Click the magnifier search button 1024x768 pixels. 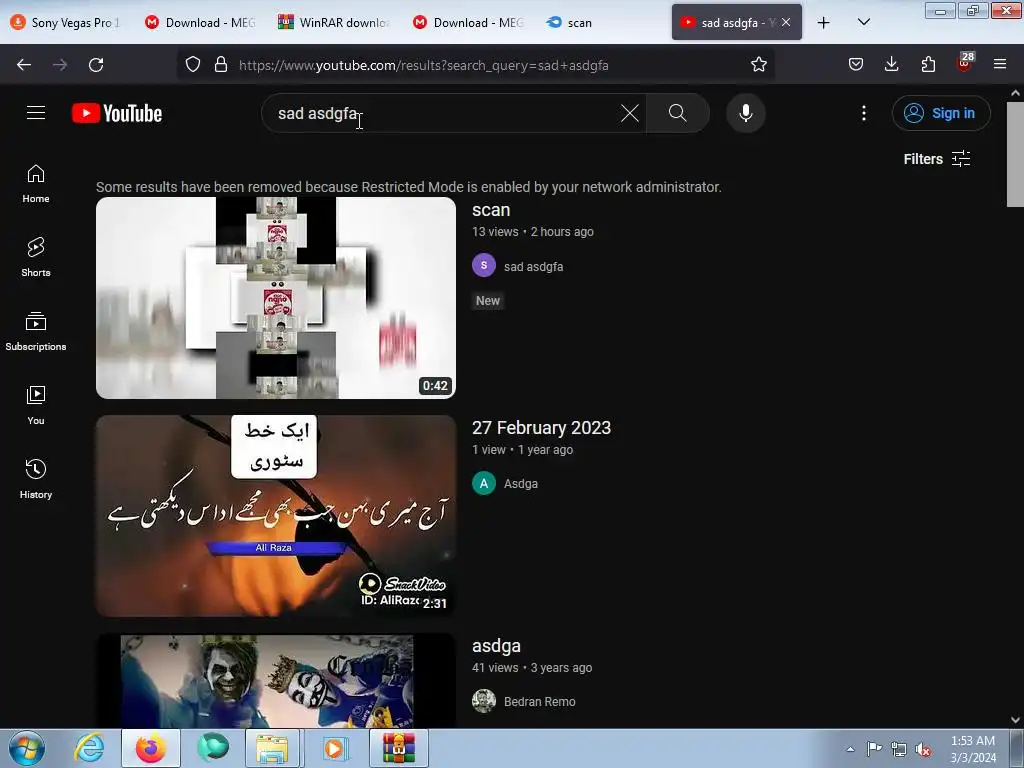tap(678, 113)
